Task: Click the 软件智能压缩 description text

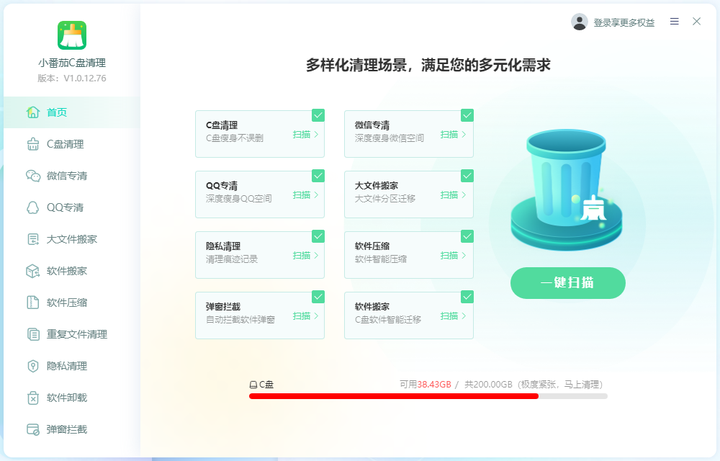Action: 381,259
